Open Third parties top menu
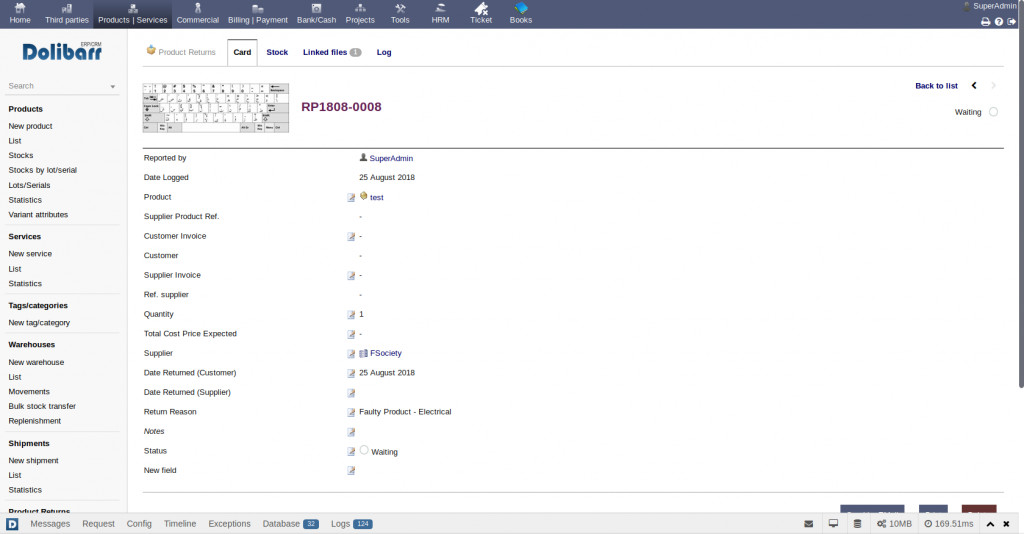The image size is (1024, 534). tap(67, 14)
